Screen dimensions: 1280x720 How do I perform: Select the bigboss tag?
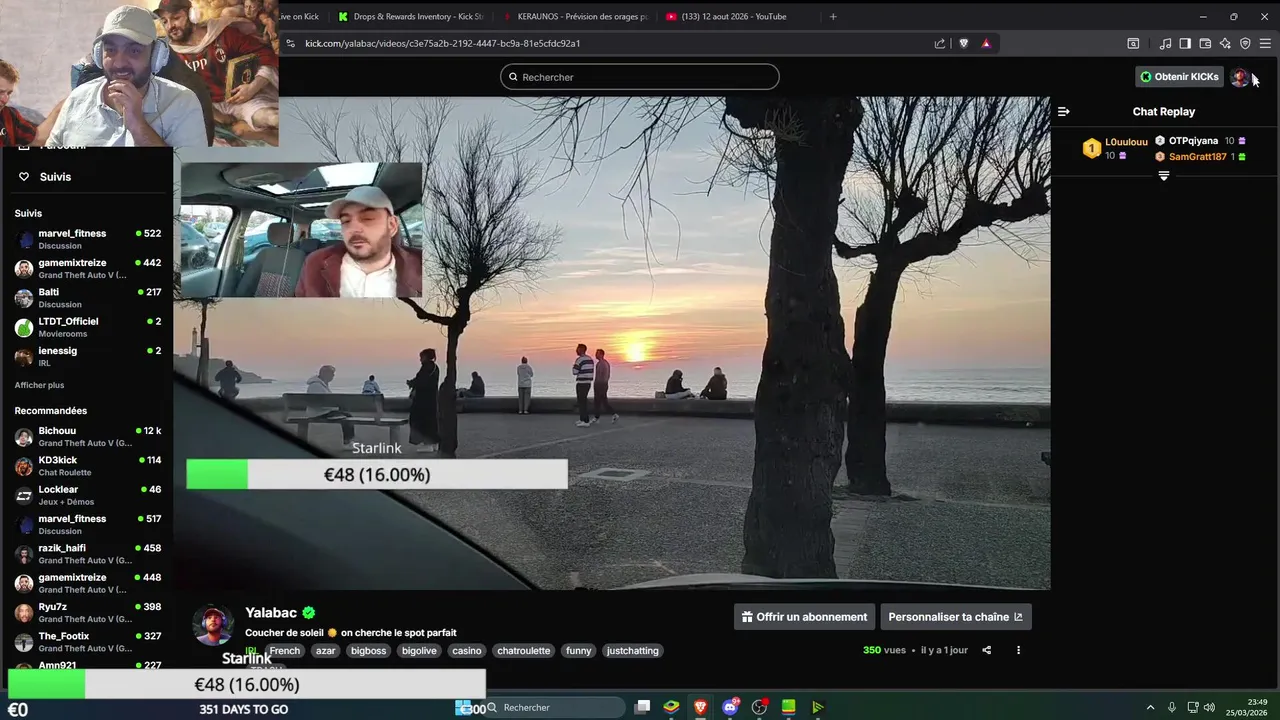coord(368,650)
